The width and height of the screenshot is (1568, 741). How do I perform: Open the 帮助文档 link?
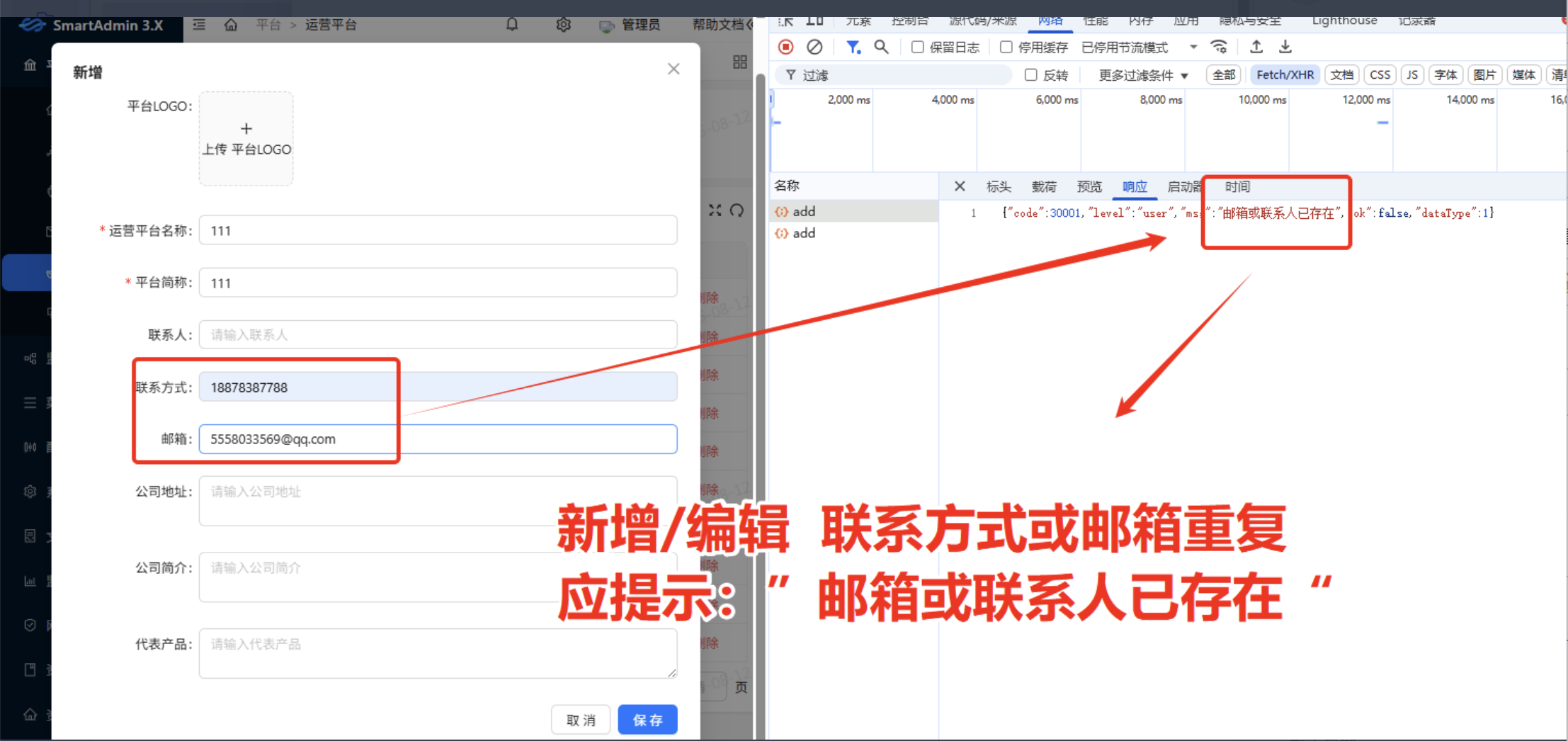(716, 25)
